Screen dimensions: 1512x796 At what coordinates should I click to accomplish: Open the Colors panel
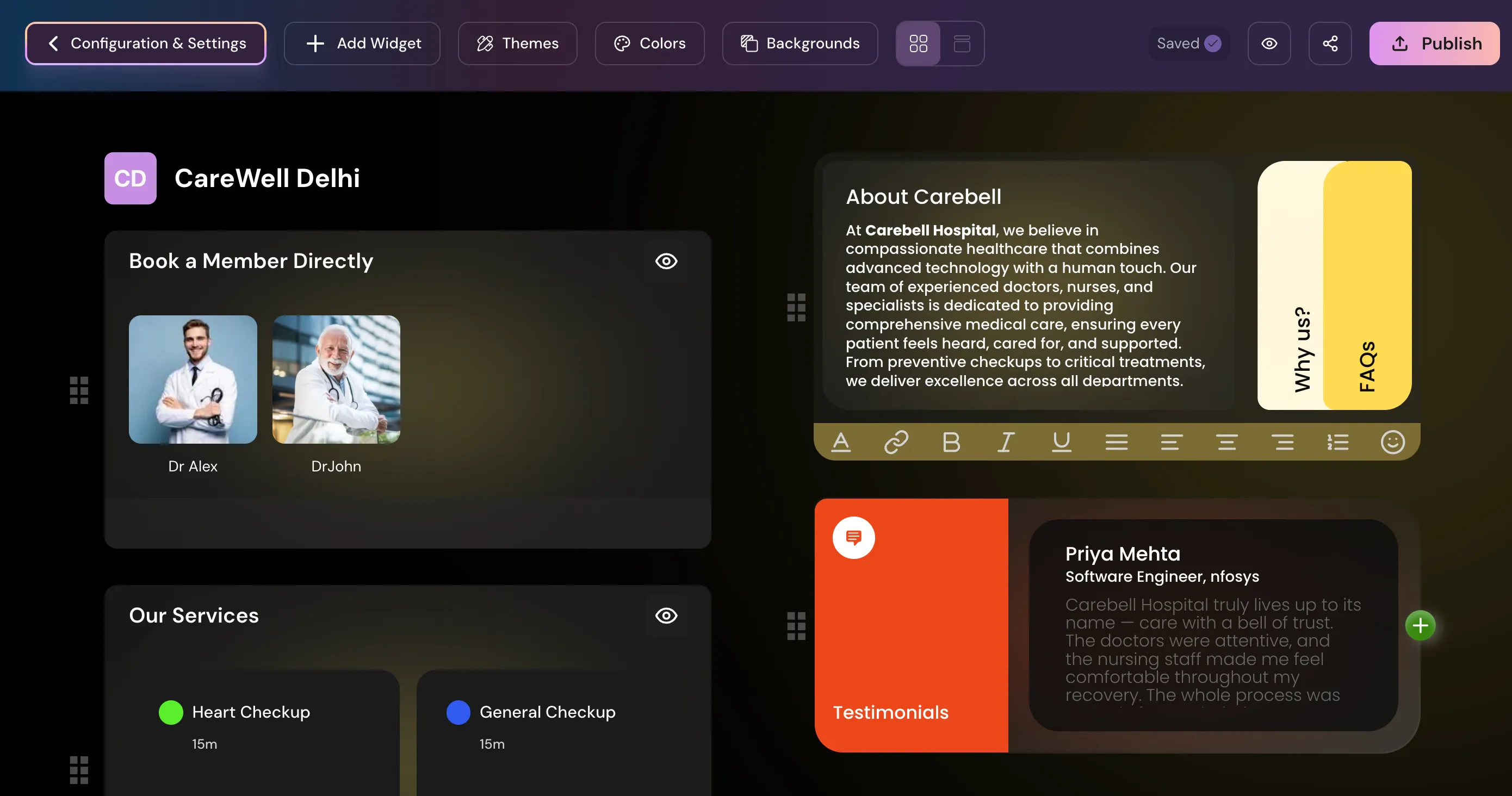[x=649, y=43]
